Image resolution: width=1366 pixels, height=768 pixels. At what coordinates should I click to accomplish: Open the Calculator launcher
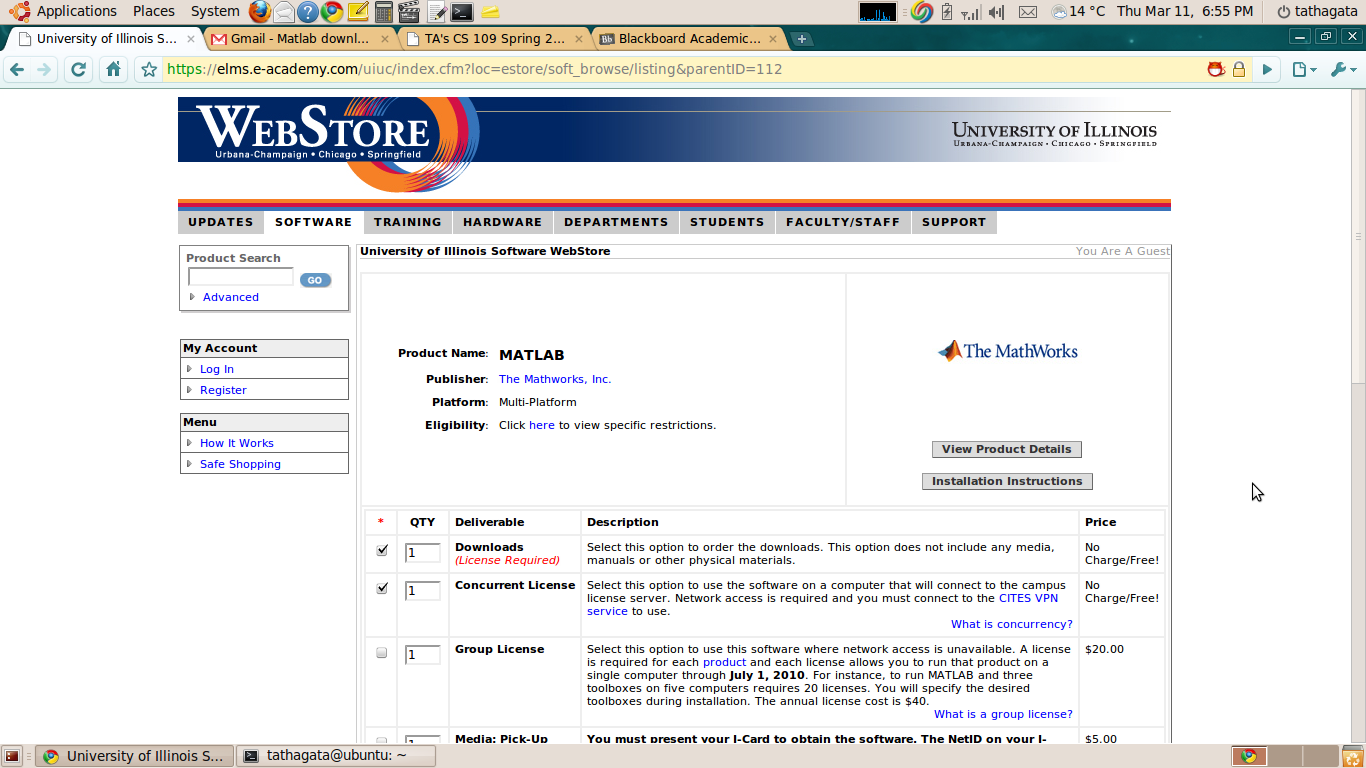(384, 12)
